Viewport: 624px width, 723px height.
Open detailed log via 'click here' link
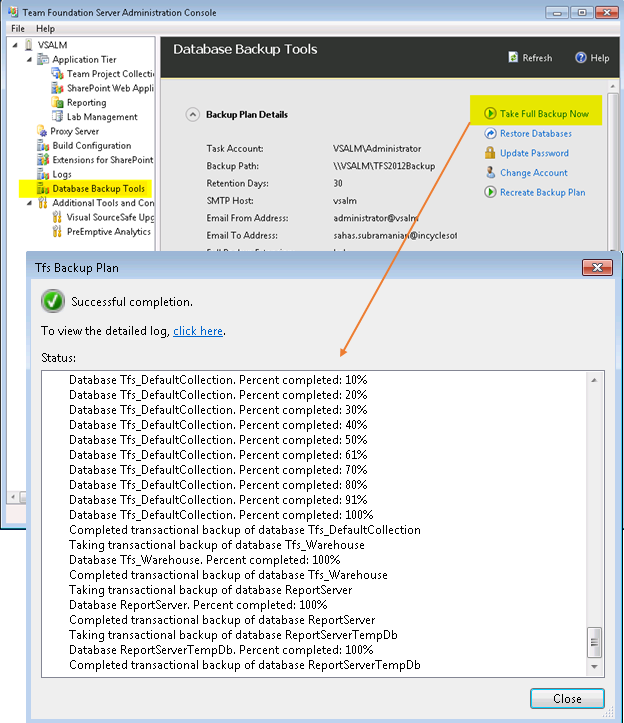coord(197,331)
